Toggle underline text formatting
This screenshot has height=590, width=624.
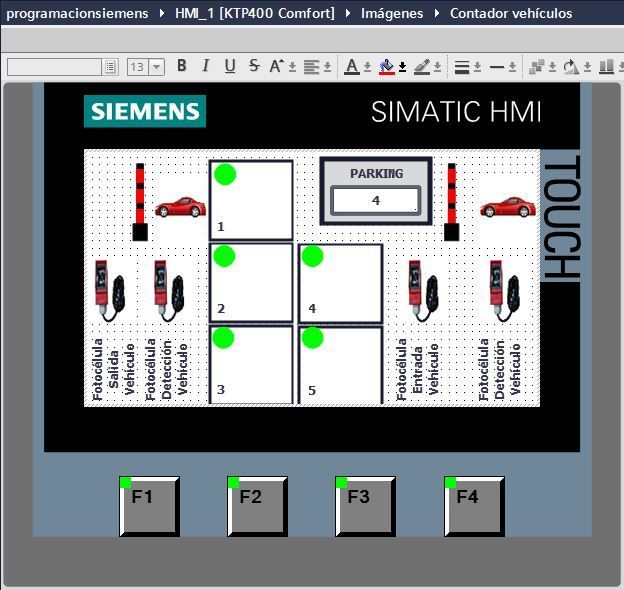(230, 66)
